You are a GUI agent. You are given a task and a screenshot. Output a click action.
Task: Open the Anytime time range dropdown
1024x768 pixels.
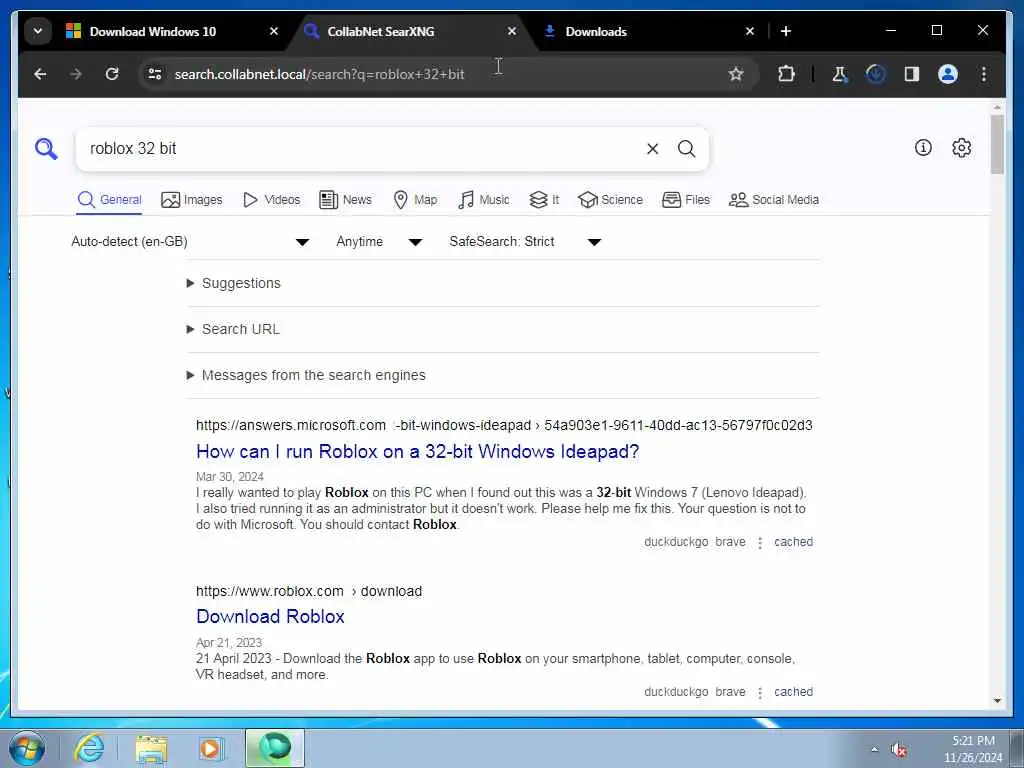click(x=379, y=242)
